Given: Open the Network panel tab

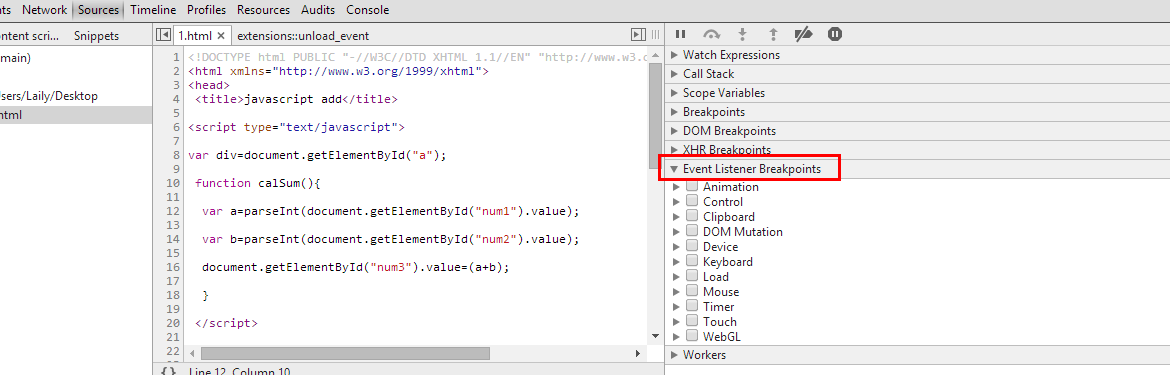Looking at the screenshot, I should tap(45, 10).
